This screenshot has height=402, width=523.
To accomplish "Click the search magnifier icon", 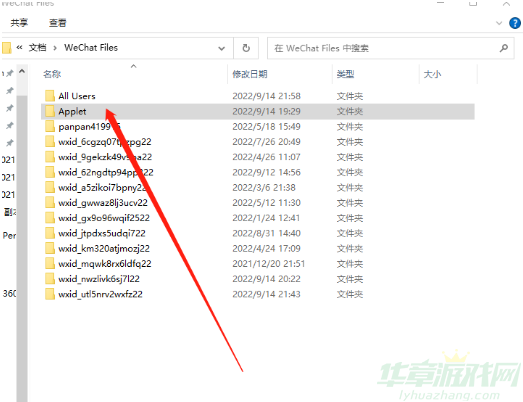I will tap(504, 48).
